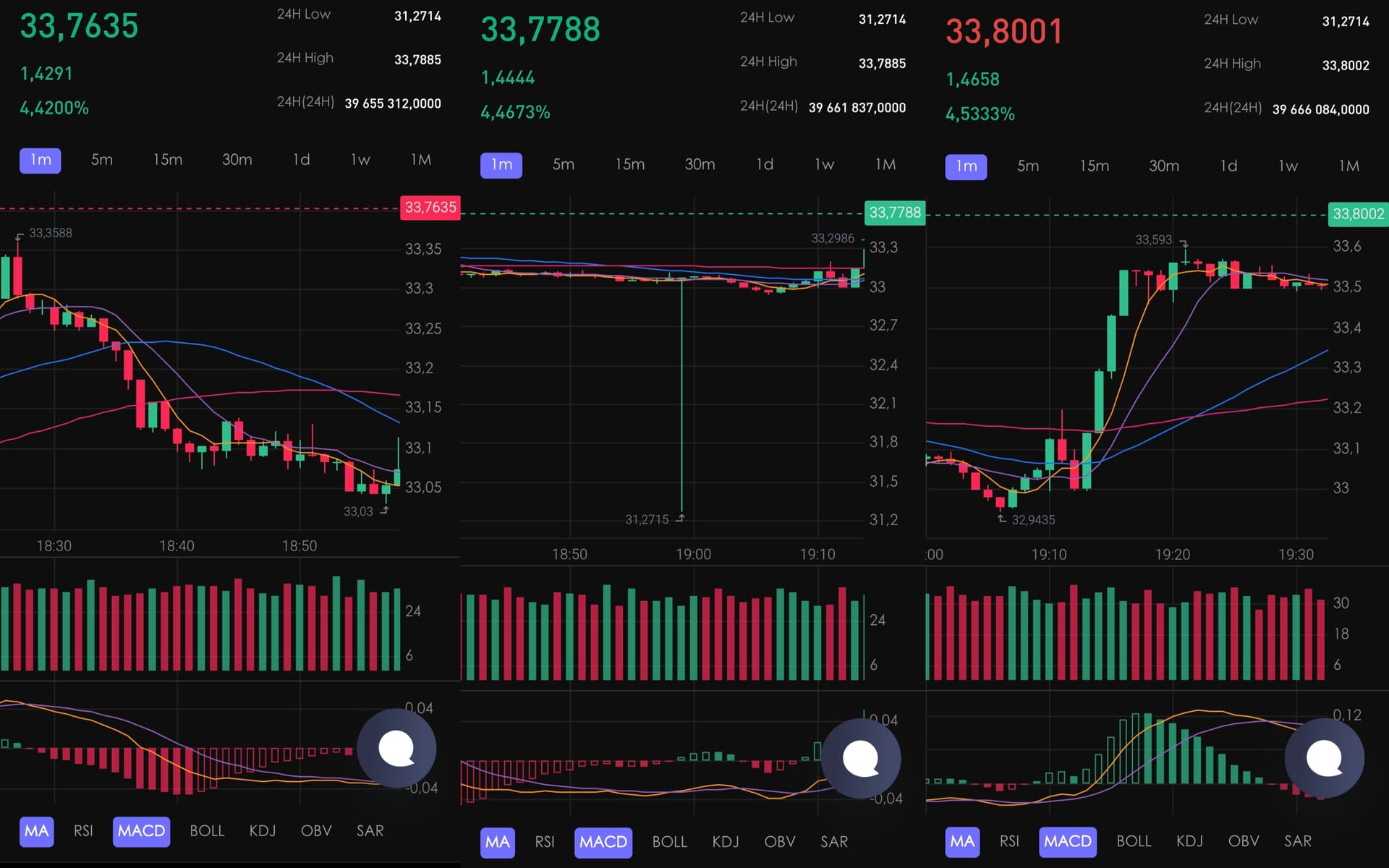Toggle MACD indicator in middle panel
The width and height of the screenshot is (1389, 868).
[603, 842]
